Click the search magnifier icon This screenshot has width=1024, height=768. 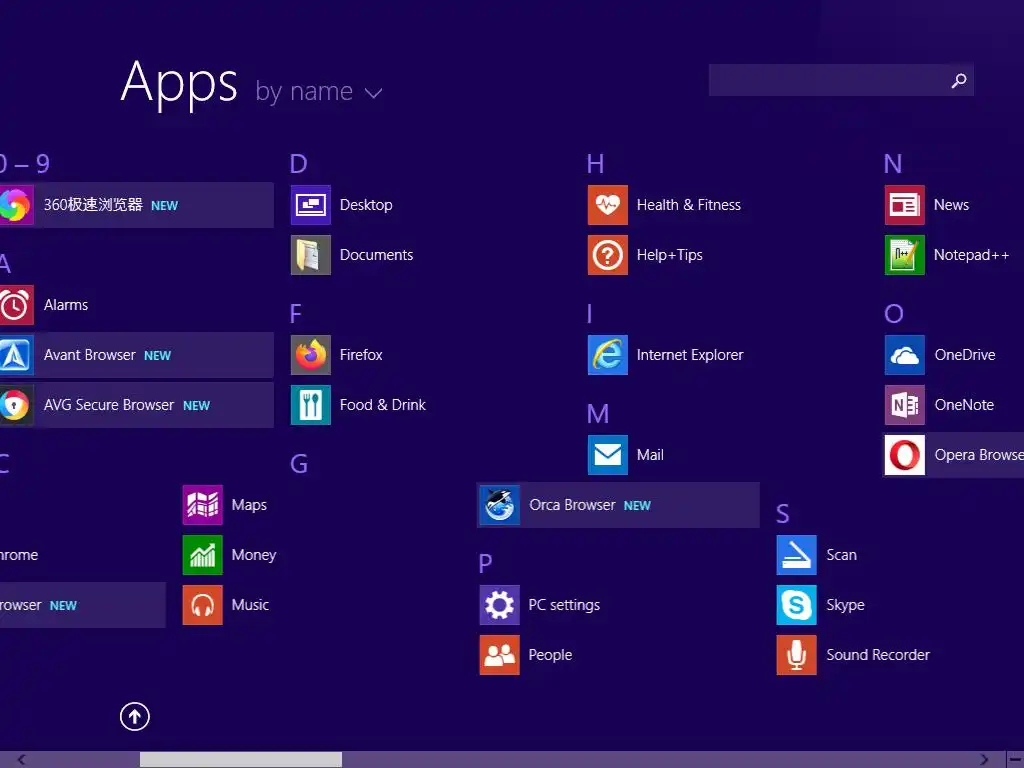pos(959,80)
